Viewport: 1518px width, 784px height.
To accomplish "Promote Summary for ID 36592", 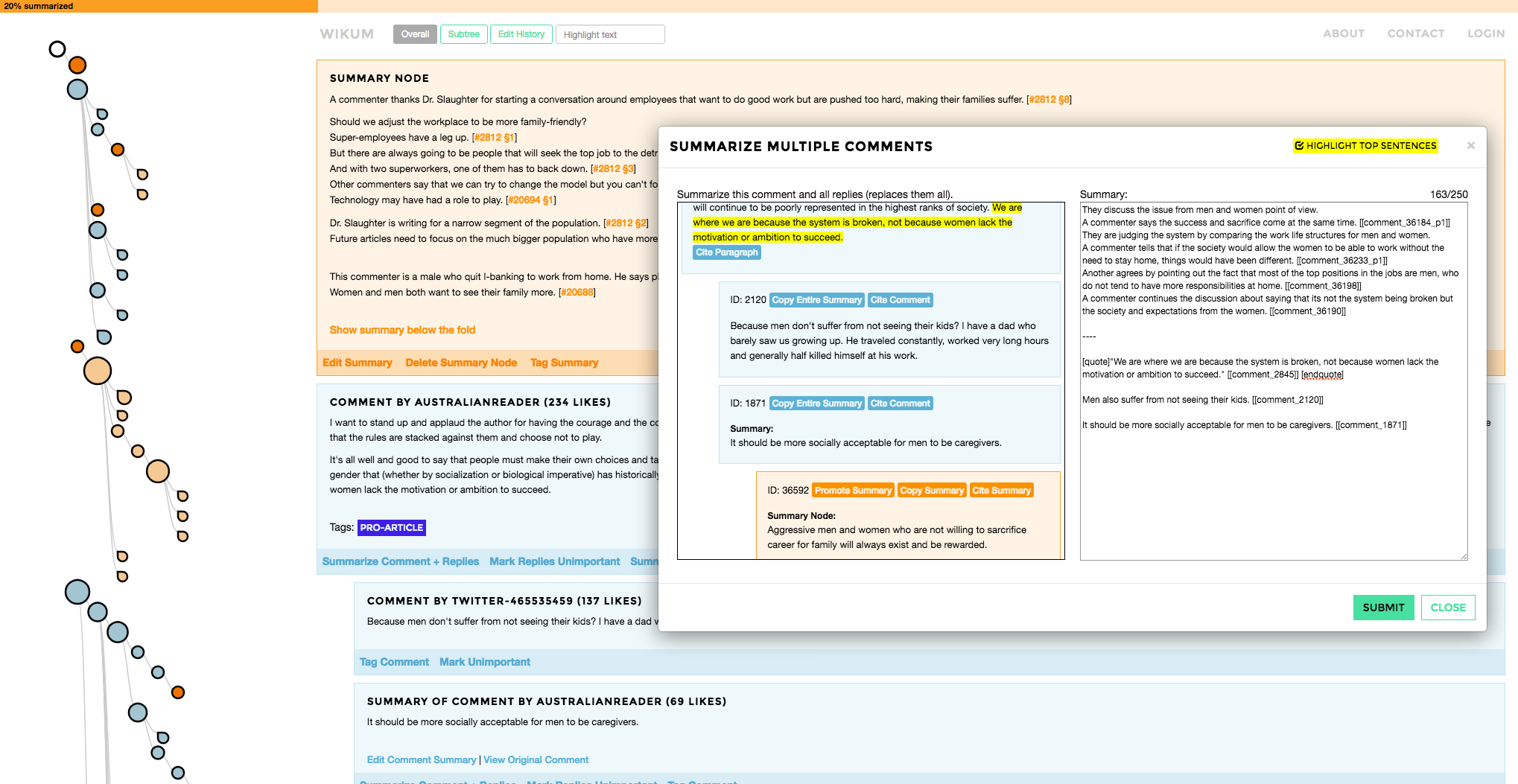I will pyautogui.click(x=852, y=491).
